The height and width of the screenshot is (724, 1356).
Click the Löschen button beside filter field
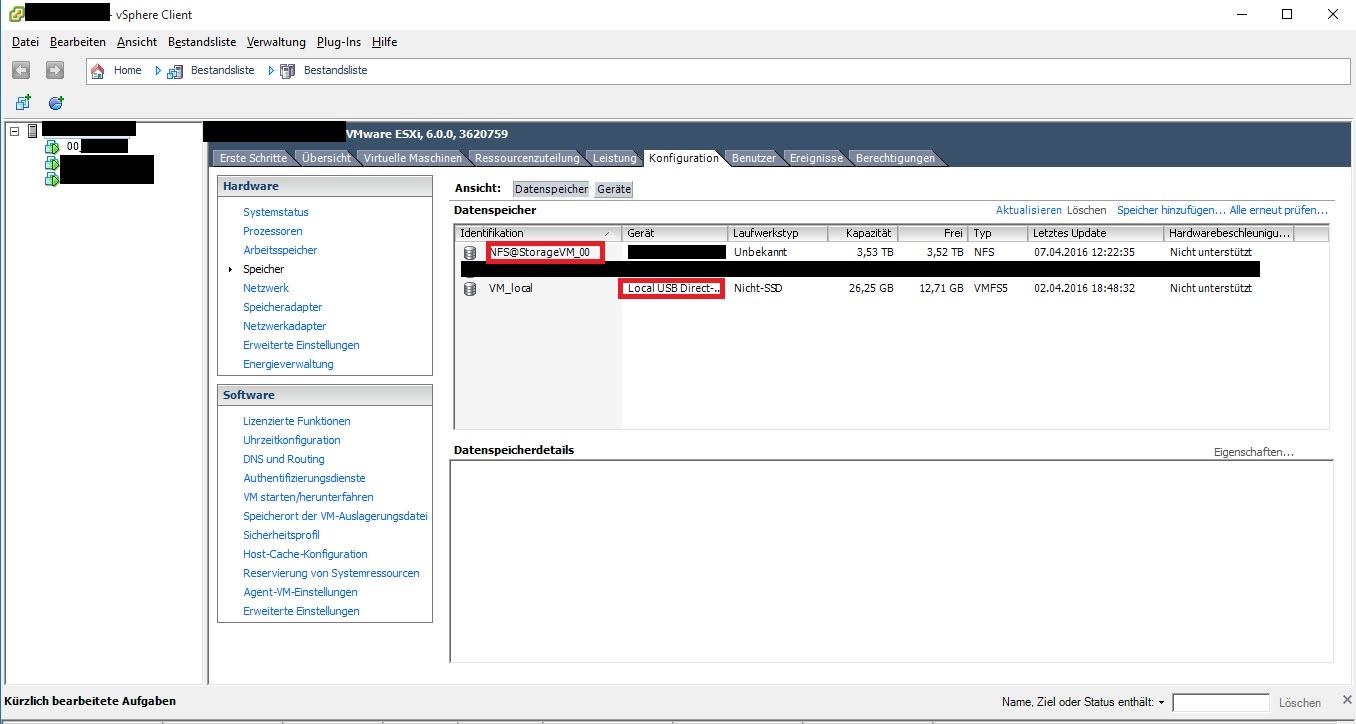1300,703
